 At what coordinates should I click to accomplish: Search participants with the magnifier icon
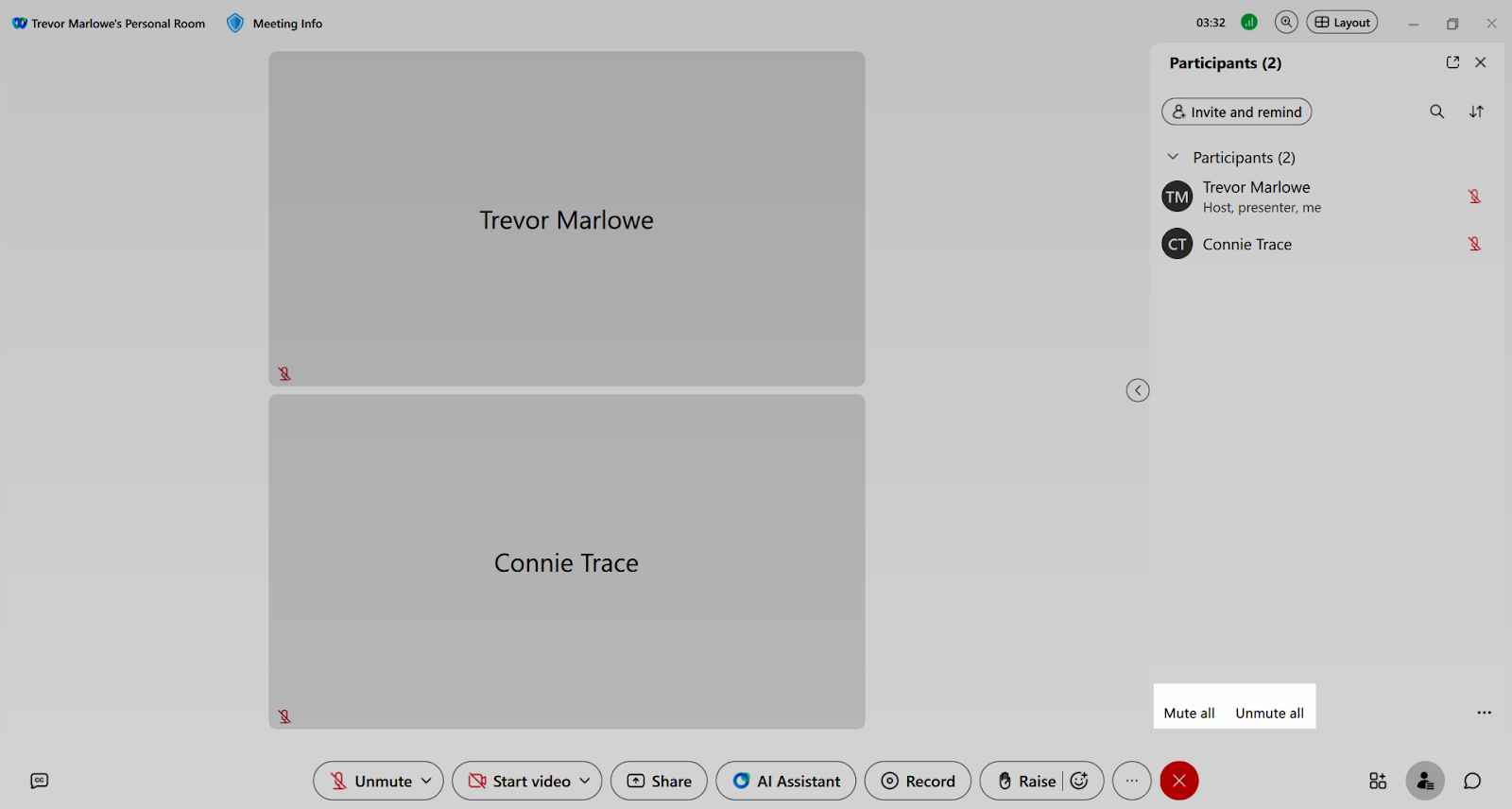(1436, 112)
